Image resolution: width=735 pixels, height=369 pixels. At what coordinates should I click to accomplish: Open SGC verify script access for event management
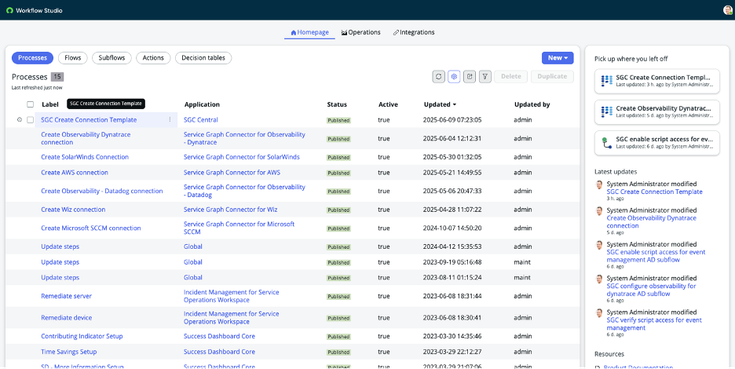[x=654, y=324]
